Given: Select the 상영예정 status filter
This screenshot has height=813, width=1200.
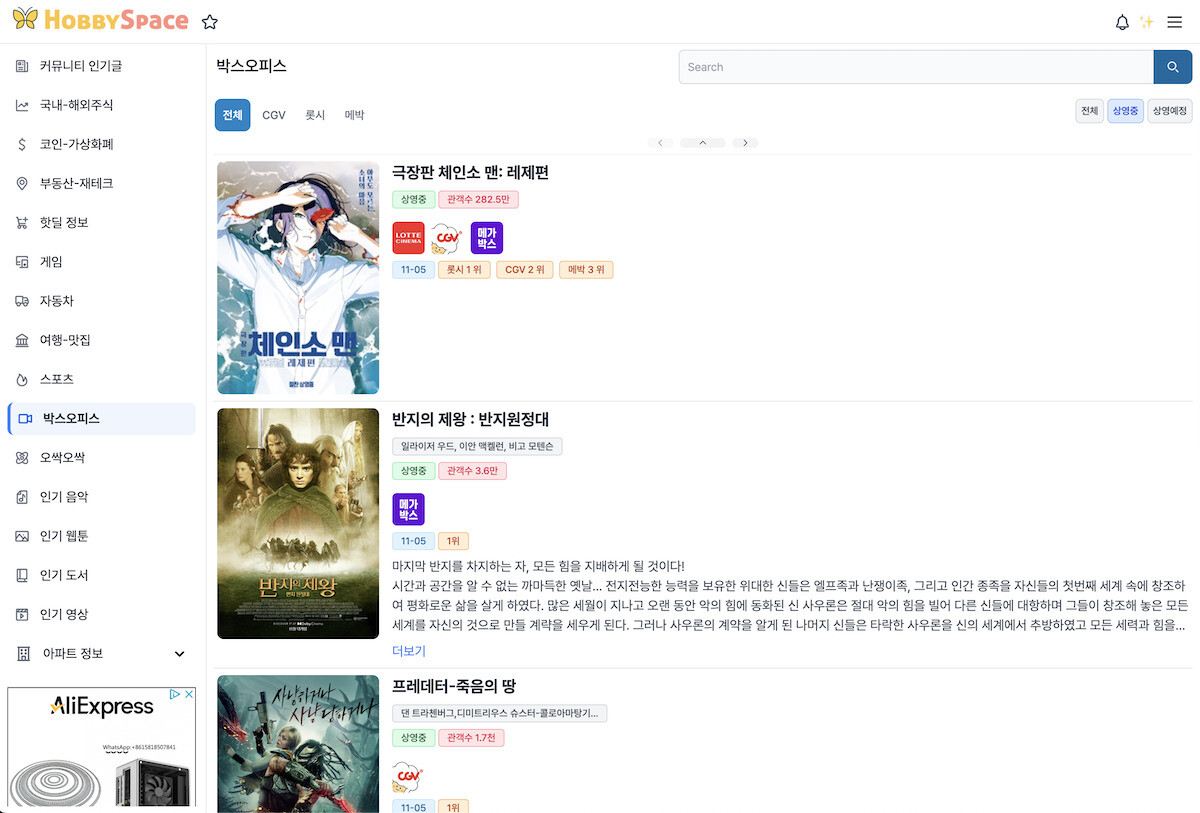Looking at the screenshot, I should [1170, 111].
